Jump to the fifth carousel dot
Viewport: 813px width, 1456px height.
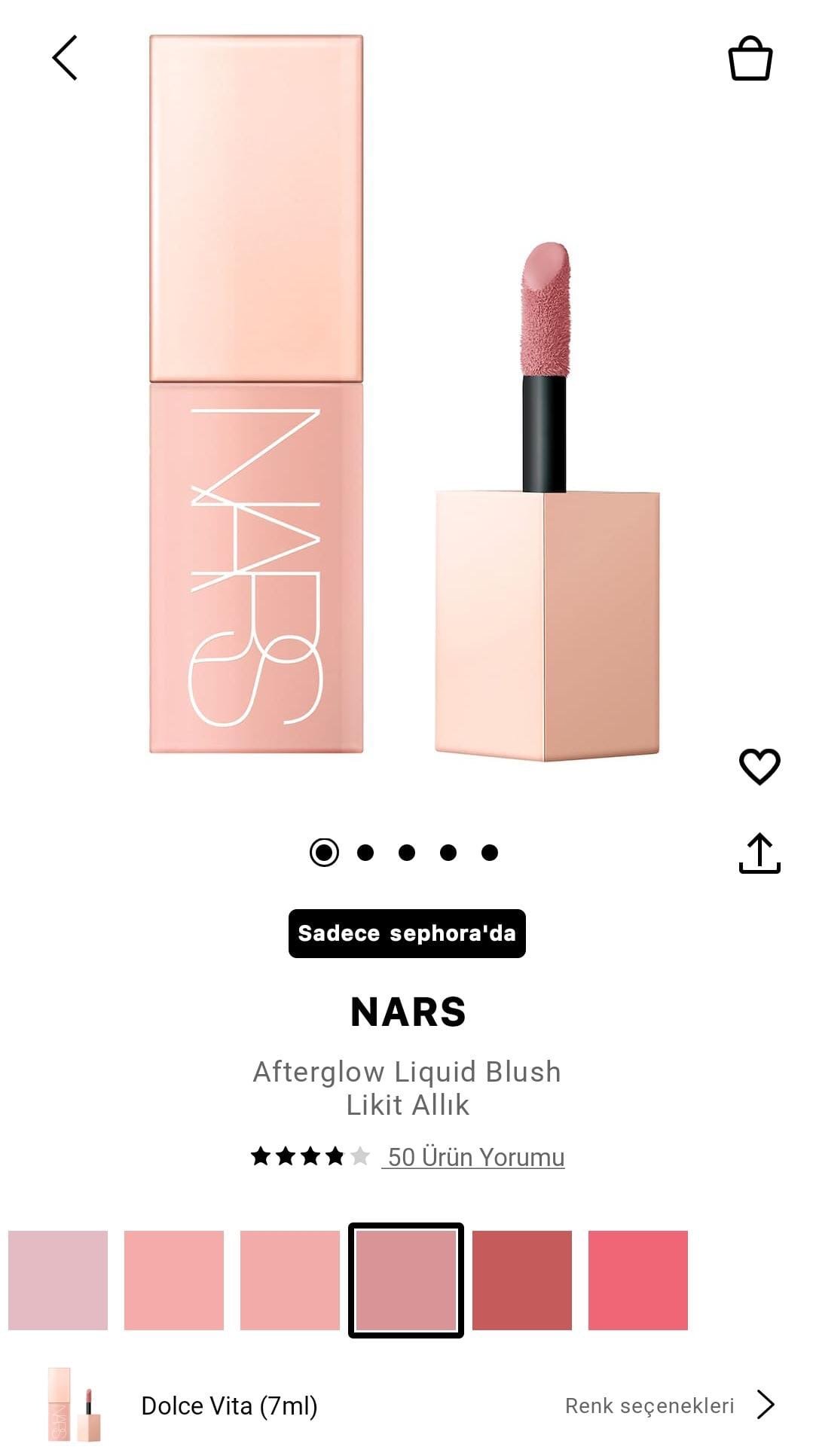coord(490,853)
